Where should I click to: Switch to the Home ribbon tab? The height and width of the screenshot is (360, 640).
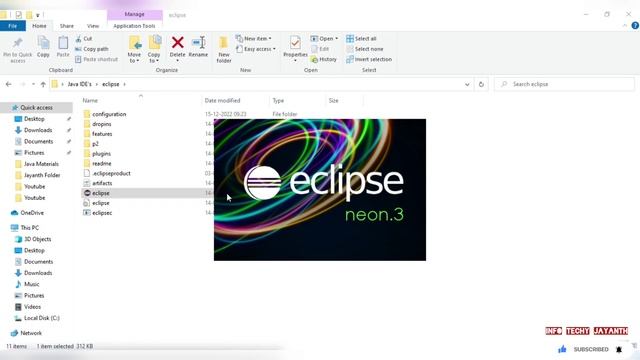point(39,26)
